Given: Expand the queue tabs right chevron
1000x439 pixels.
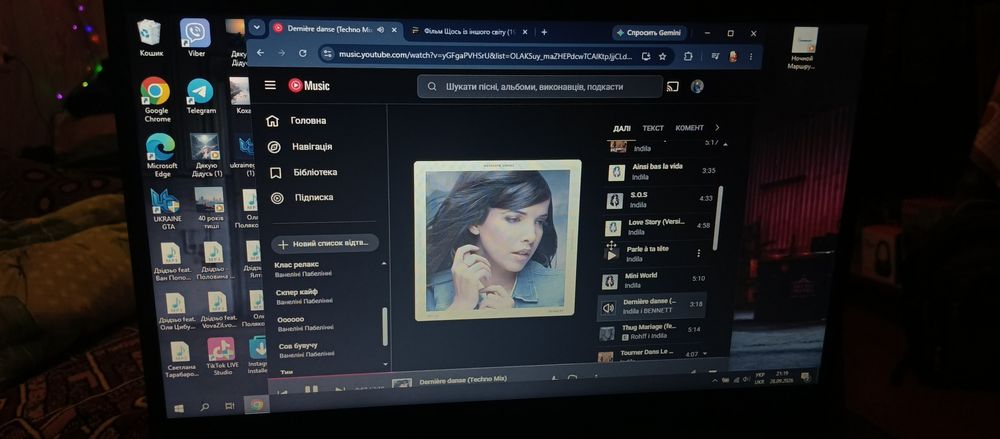Looking at the screenshot, I should (717, 128).
